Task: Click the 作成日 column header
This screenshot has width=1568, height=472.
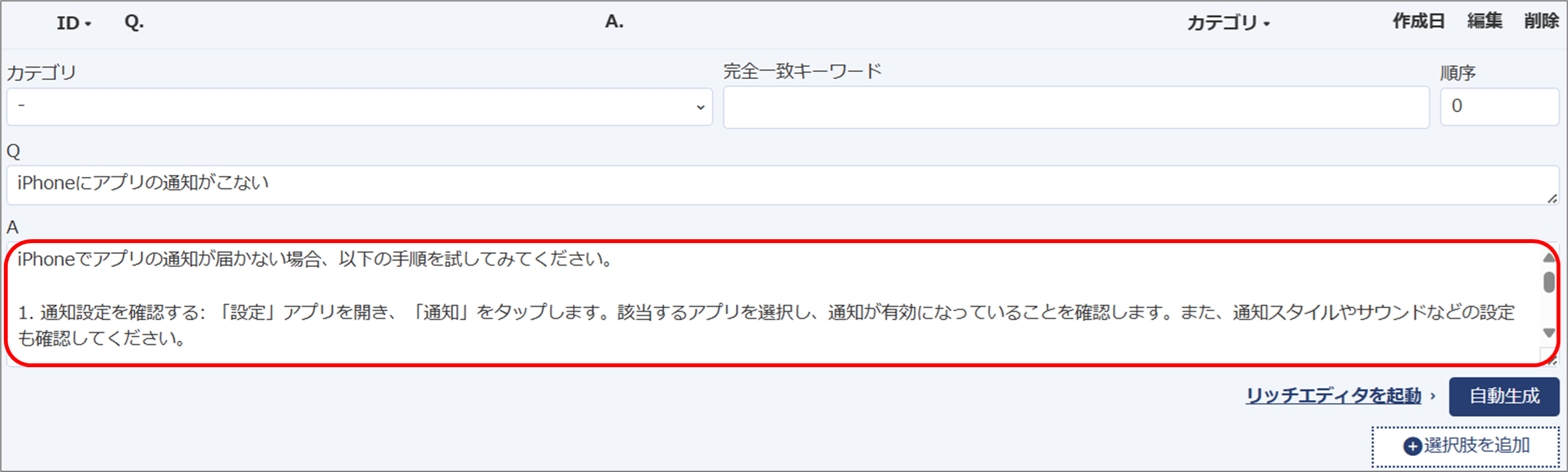Action: click(x=1419, y=21)
